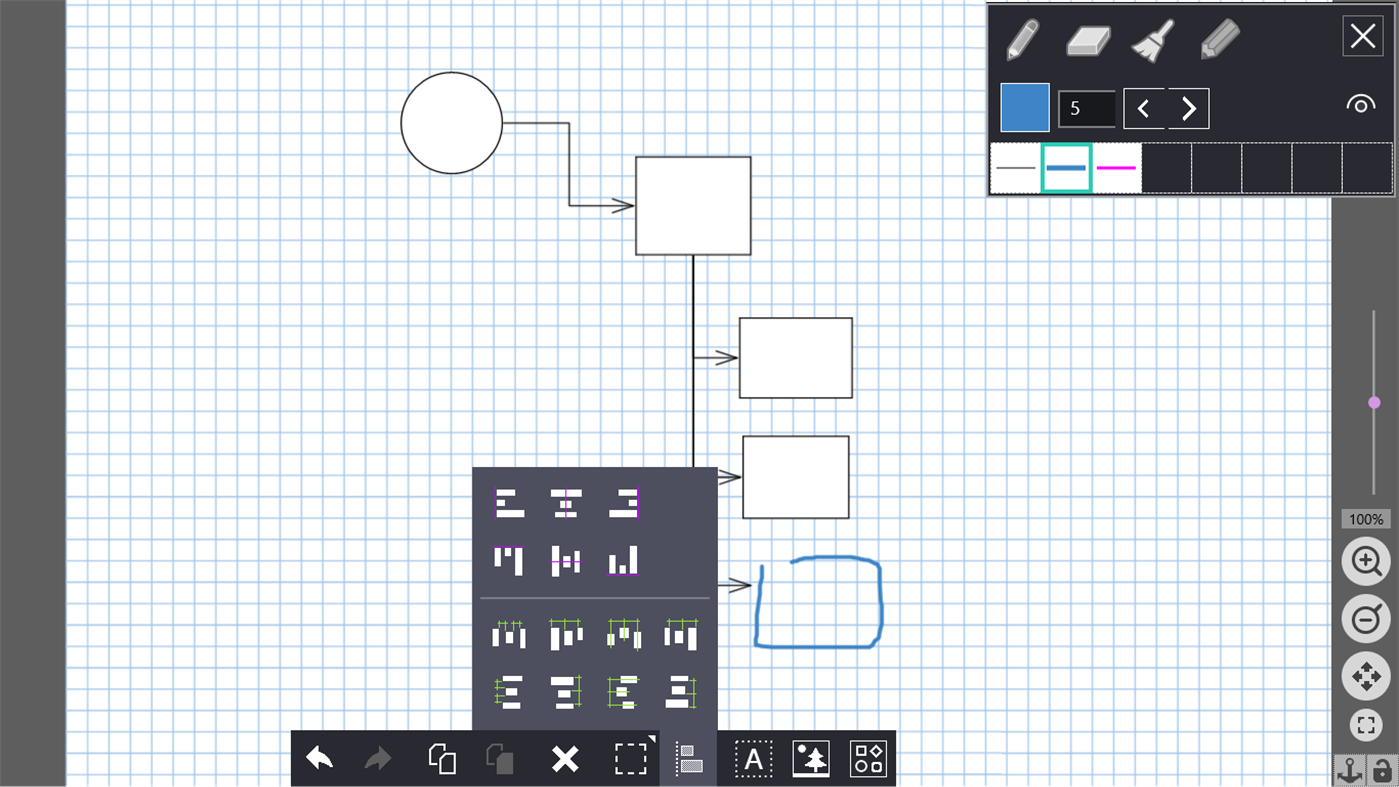
Task: Open the shapes library
Action: coord(867,759)
